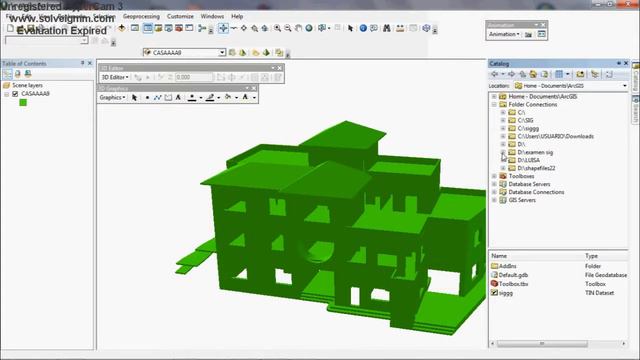Expand the Toolboxes node
The width and height of the screenshot is (640, 360).
[x=494, y=176]
